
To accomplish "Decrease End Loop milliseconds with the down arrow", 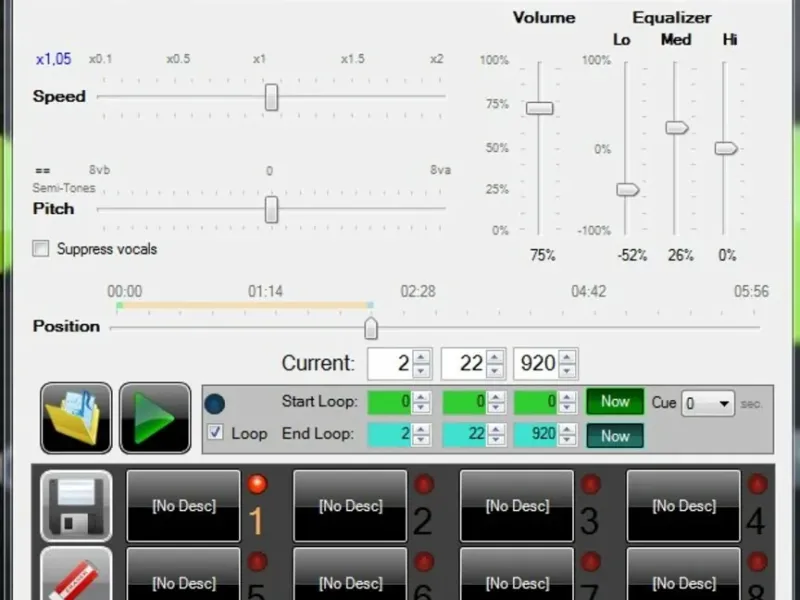I will pyautogui.click(x=567, y=440).
